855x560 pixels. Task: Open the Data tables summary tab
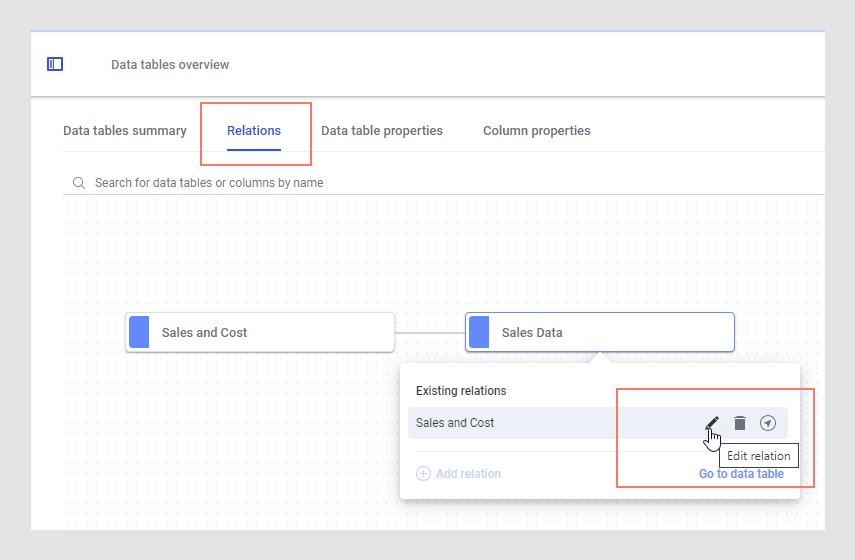(x=125, y=131)
